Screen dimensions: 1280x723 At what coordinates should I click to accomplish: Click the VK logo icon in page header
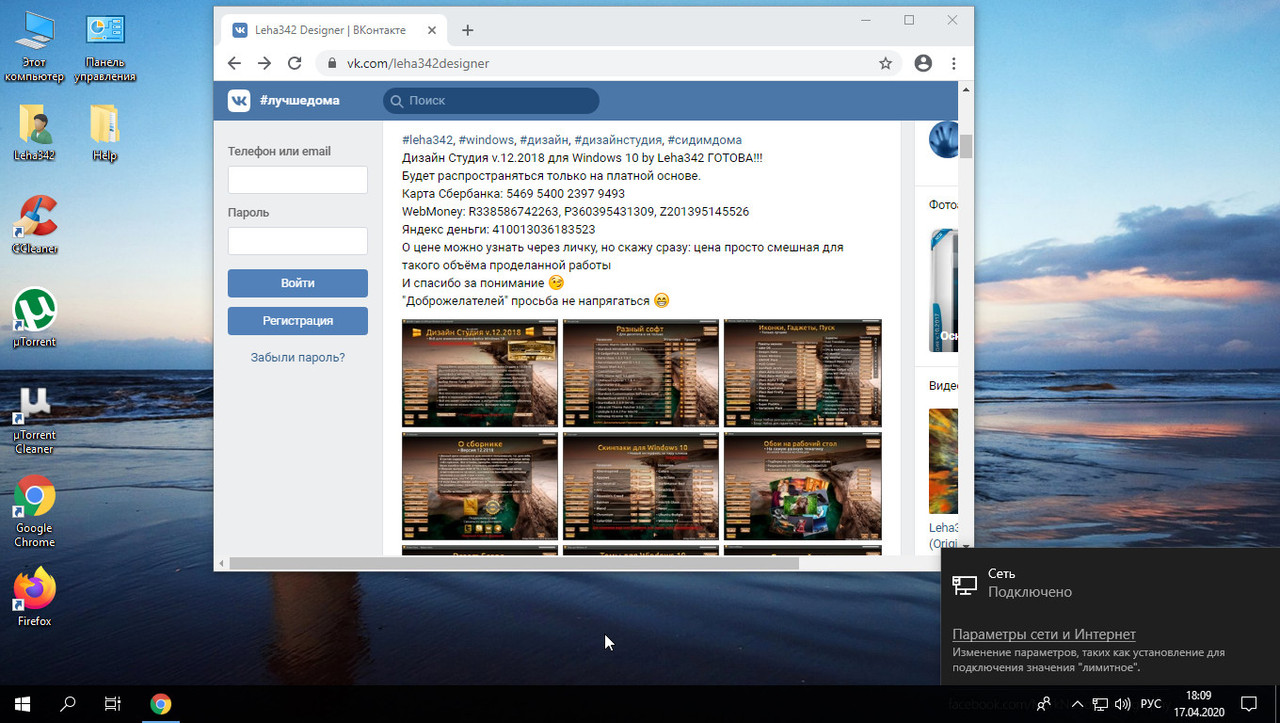click(x=237, y=100)
